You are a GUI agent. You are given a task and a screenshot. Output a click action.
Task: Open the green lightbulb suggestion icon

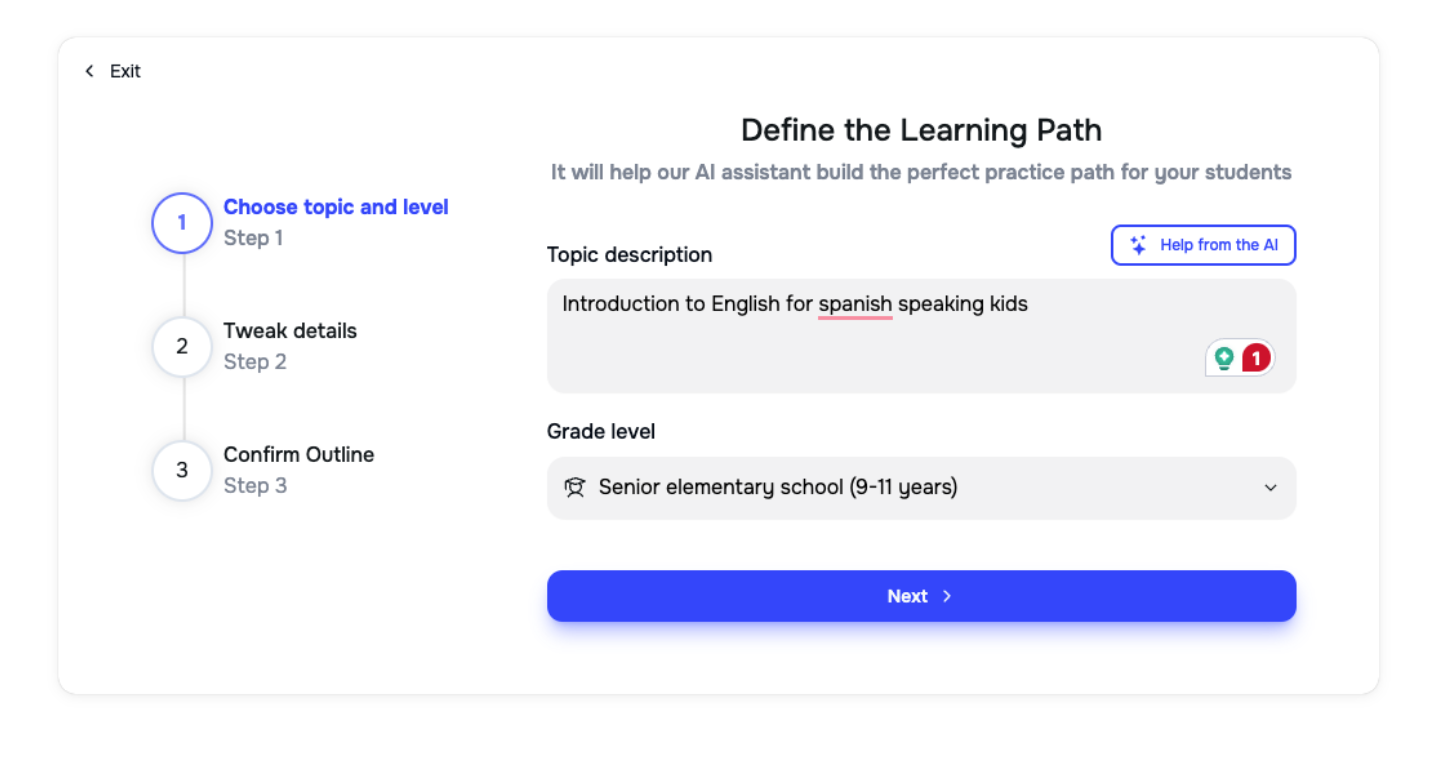[x=1226, y=357]
